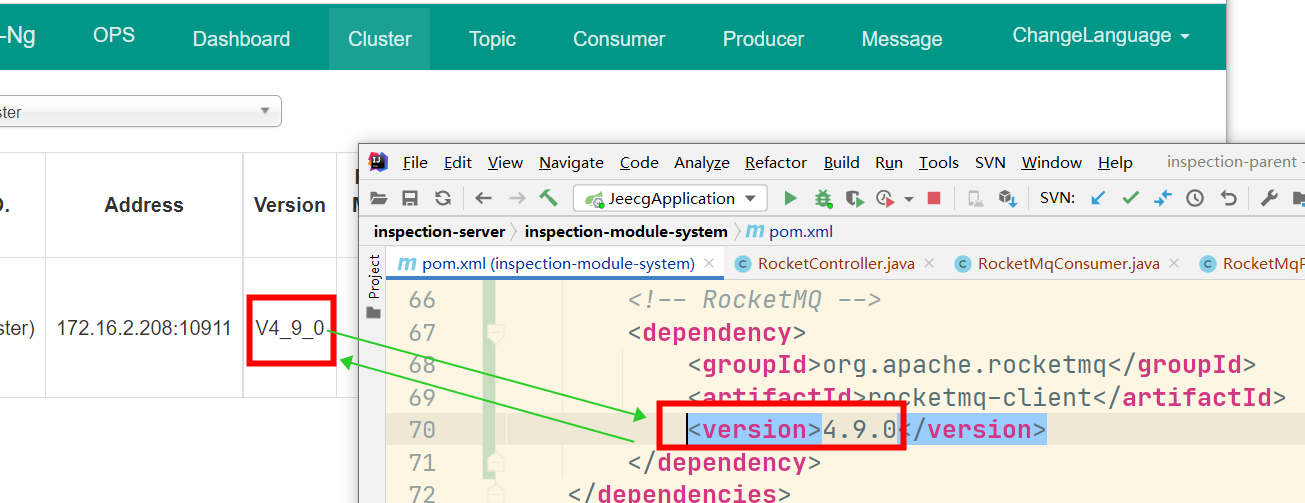
Task: Open Message page in the console
Action: pos(902,39)
